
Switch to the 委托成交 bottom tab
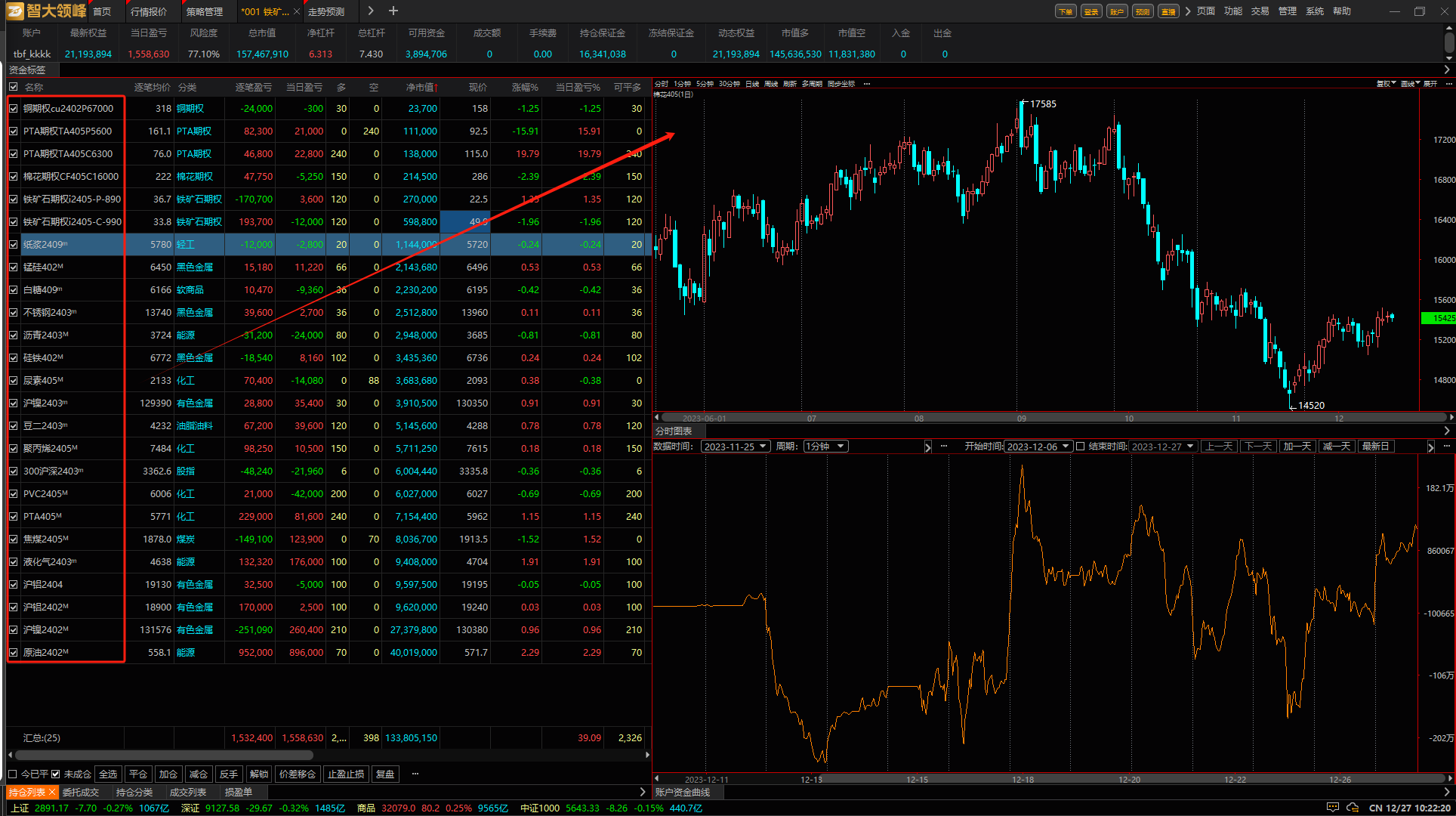click(x=81, y=792)
